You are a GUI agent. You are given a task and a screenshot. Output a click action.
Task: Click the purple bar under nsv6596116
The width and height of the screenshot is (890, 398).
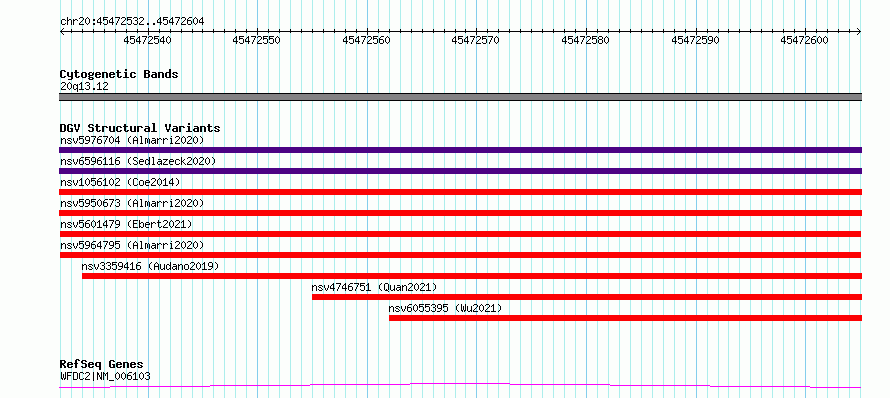[x=460, y=171]
